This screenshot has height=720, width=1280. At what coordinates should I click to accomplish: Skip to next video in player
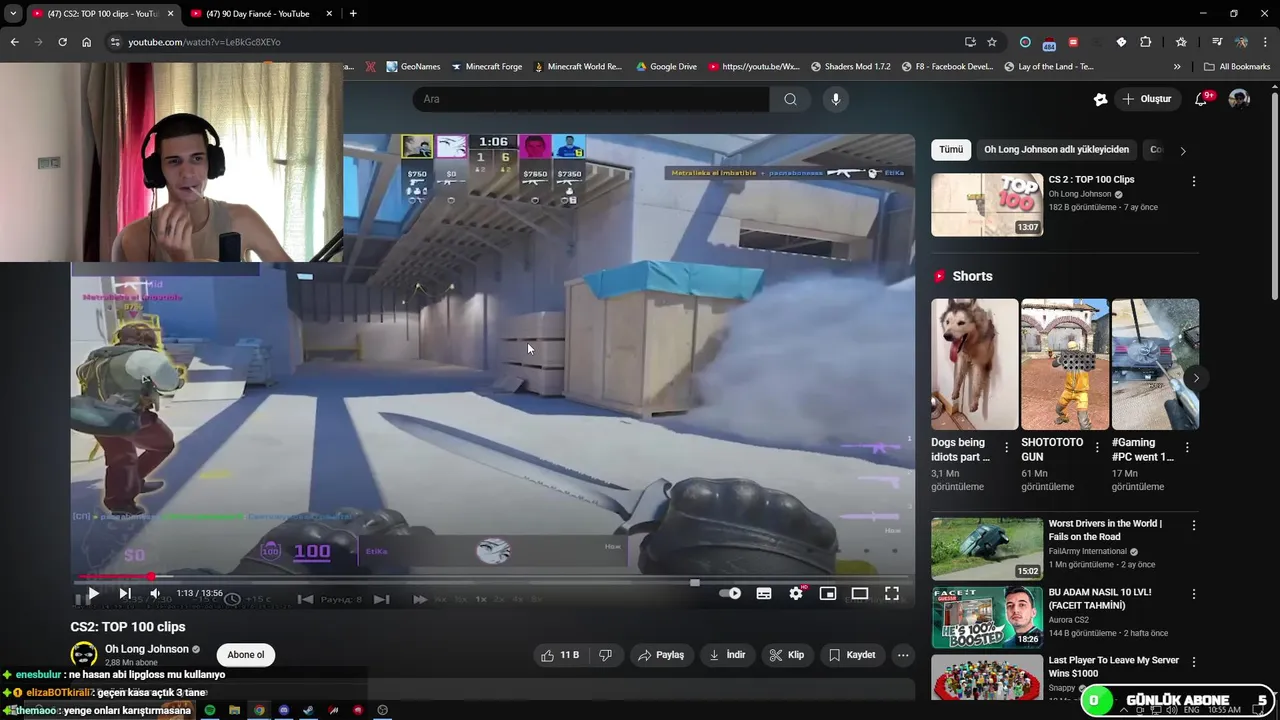click(x=125, y=593)
